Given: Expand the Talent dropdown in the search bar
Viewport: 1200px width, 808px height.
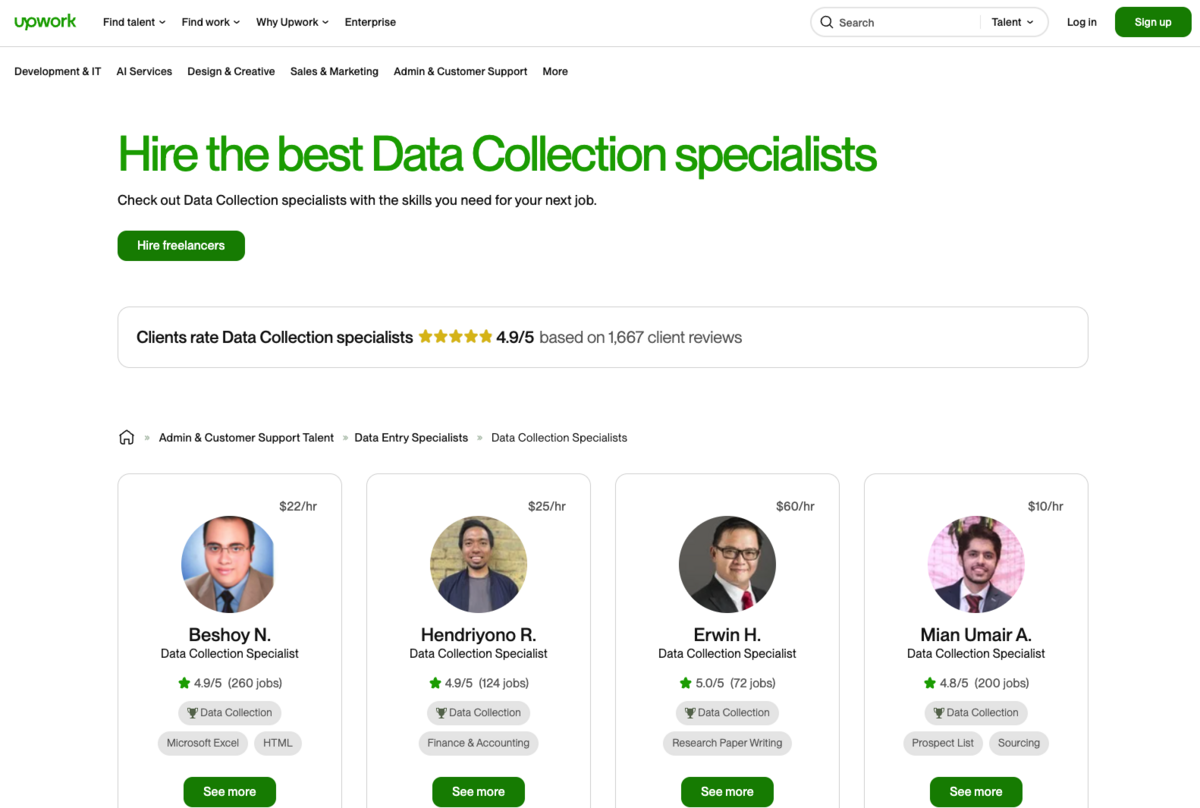Looking at the screenshot, I should (x=1013, y=21).
